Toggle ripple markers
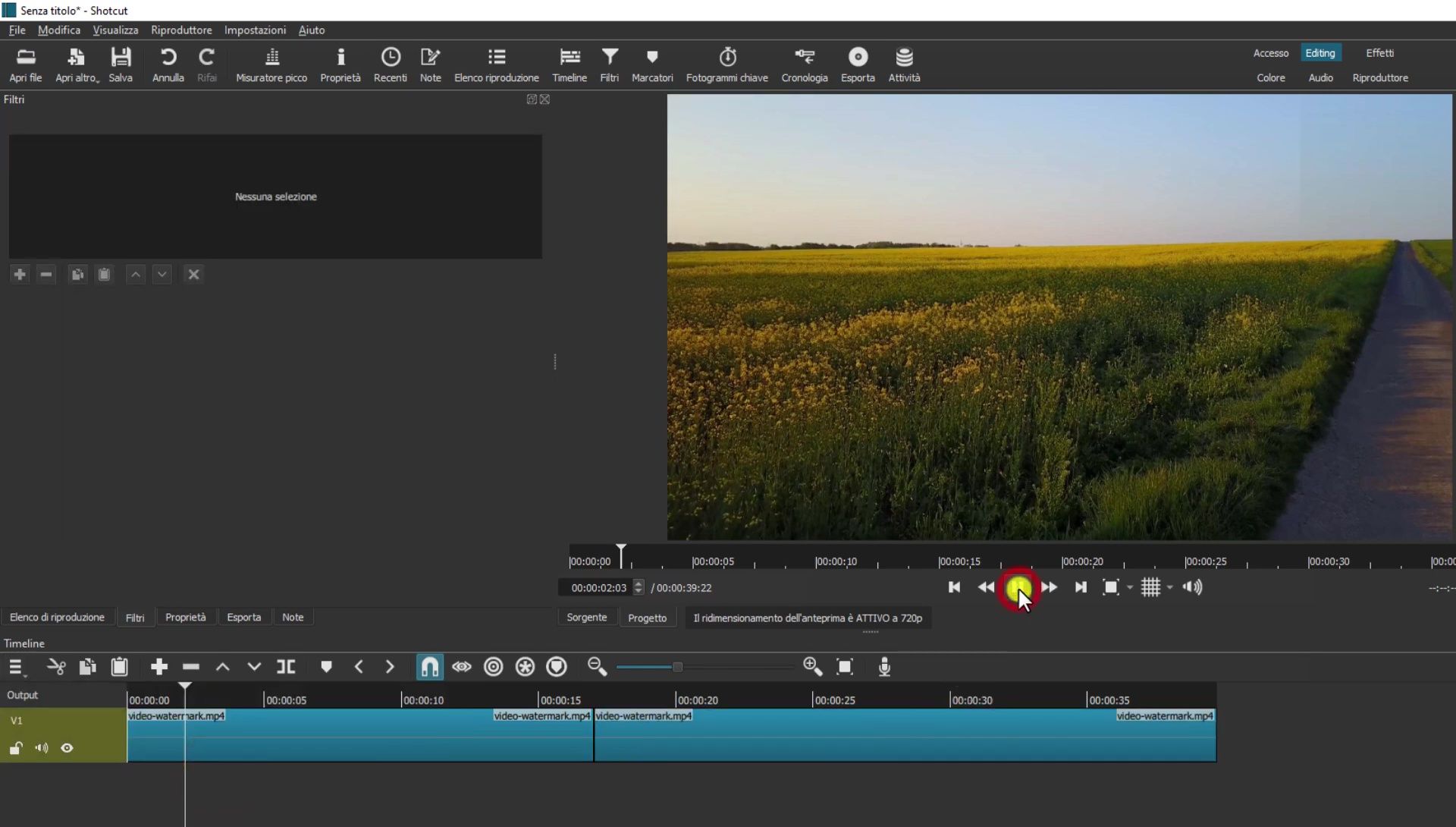 (557, 667)
